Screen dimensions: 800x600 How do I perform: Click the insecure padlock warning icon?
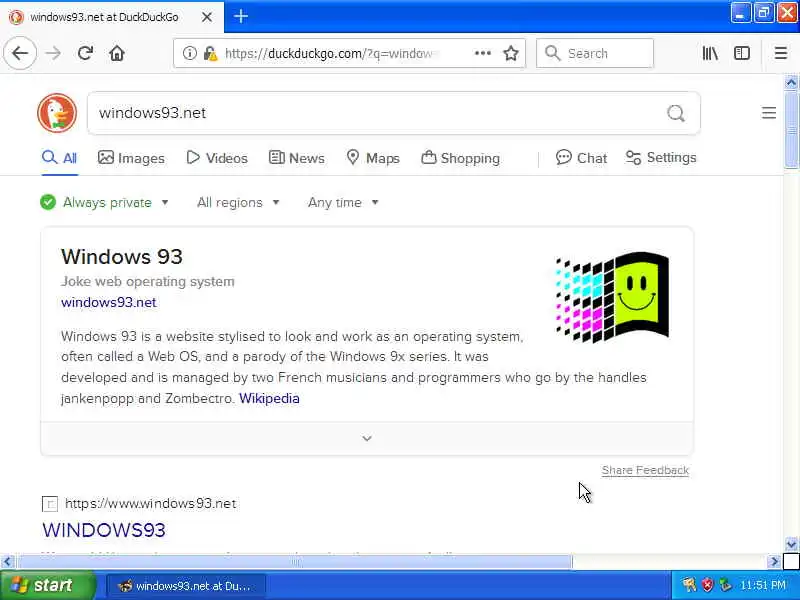coord(210,53)
